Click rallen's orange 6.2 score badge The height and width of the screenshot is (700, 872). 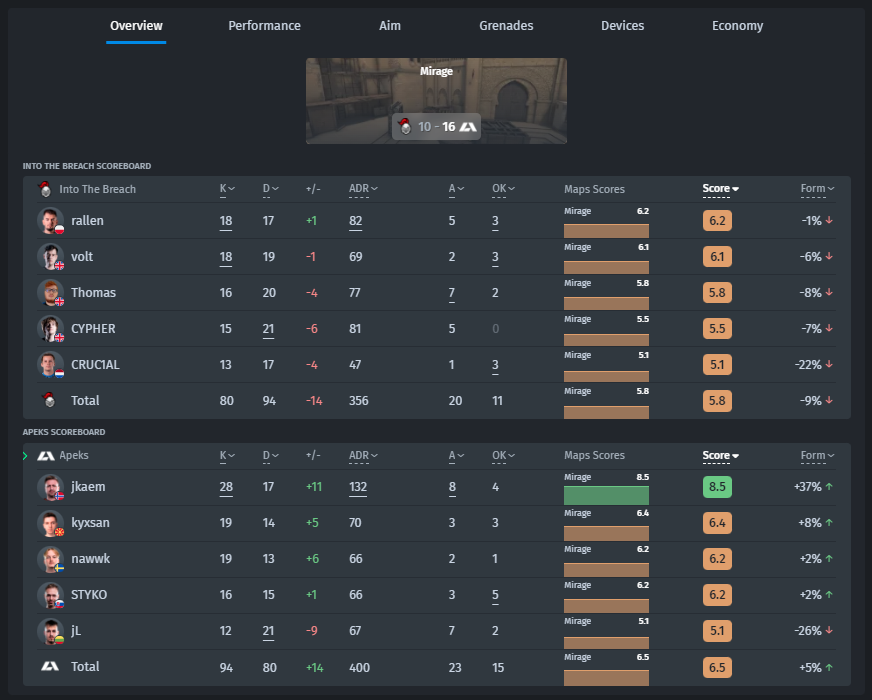coord(717,221)
